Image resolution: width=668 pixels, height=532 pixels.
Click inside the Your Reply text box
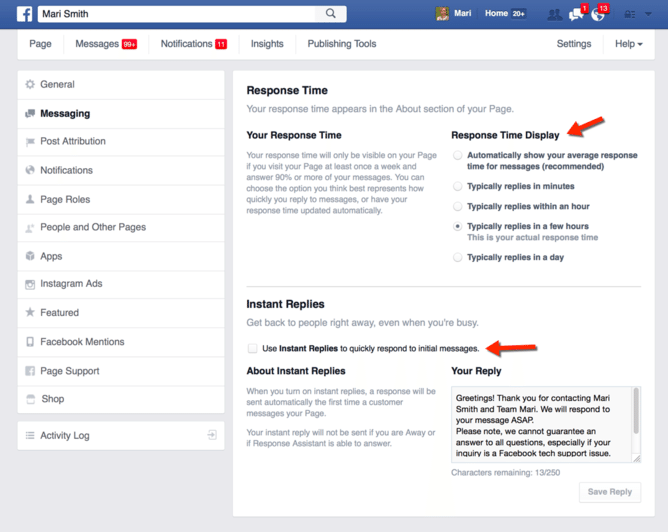(x=541, y=424)
